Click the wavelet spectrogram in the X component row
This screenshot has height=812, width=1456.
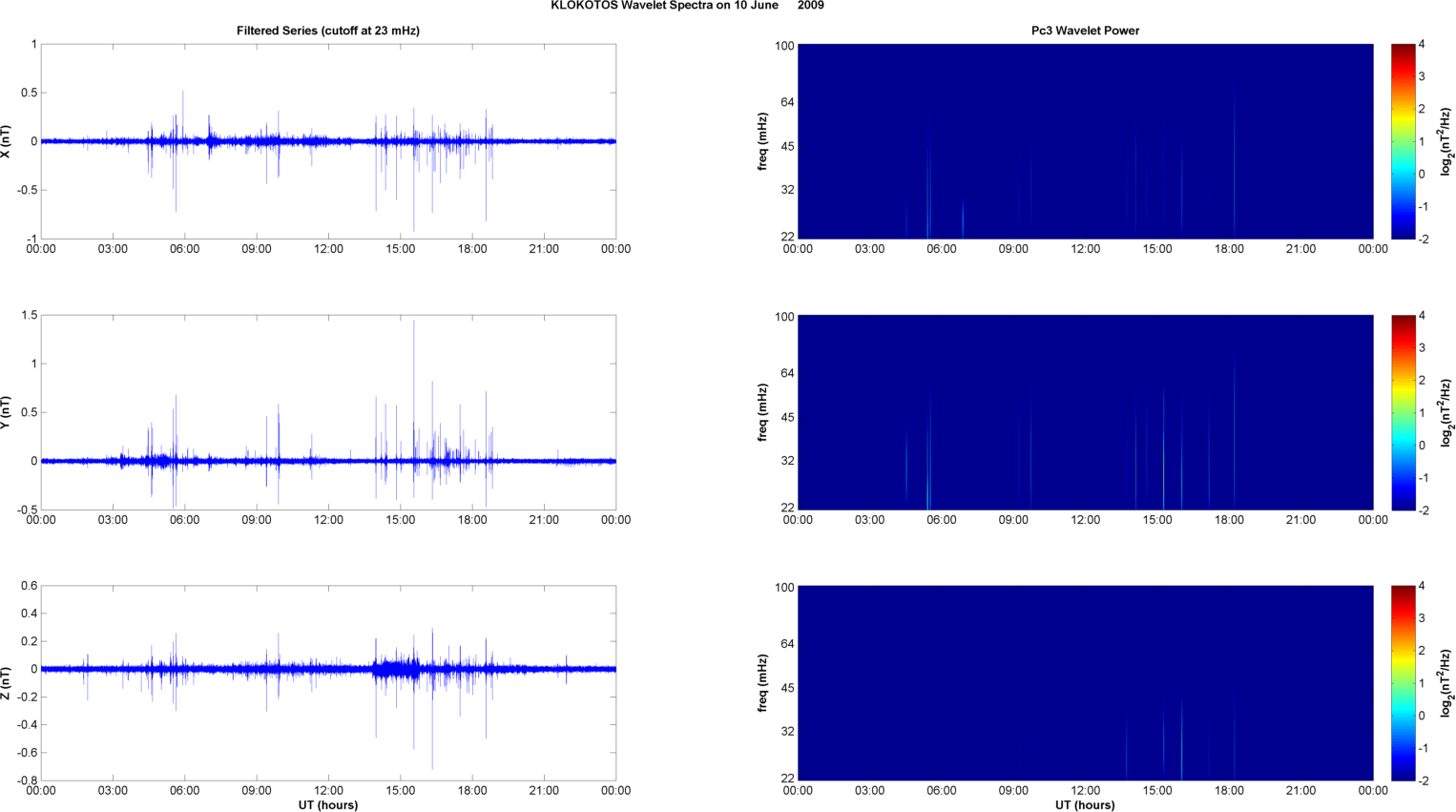1085,141
